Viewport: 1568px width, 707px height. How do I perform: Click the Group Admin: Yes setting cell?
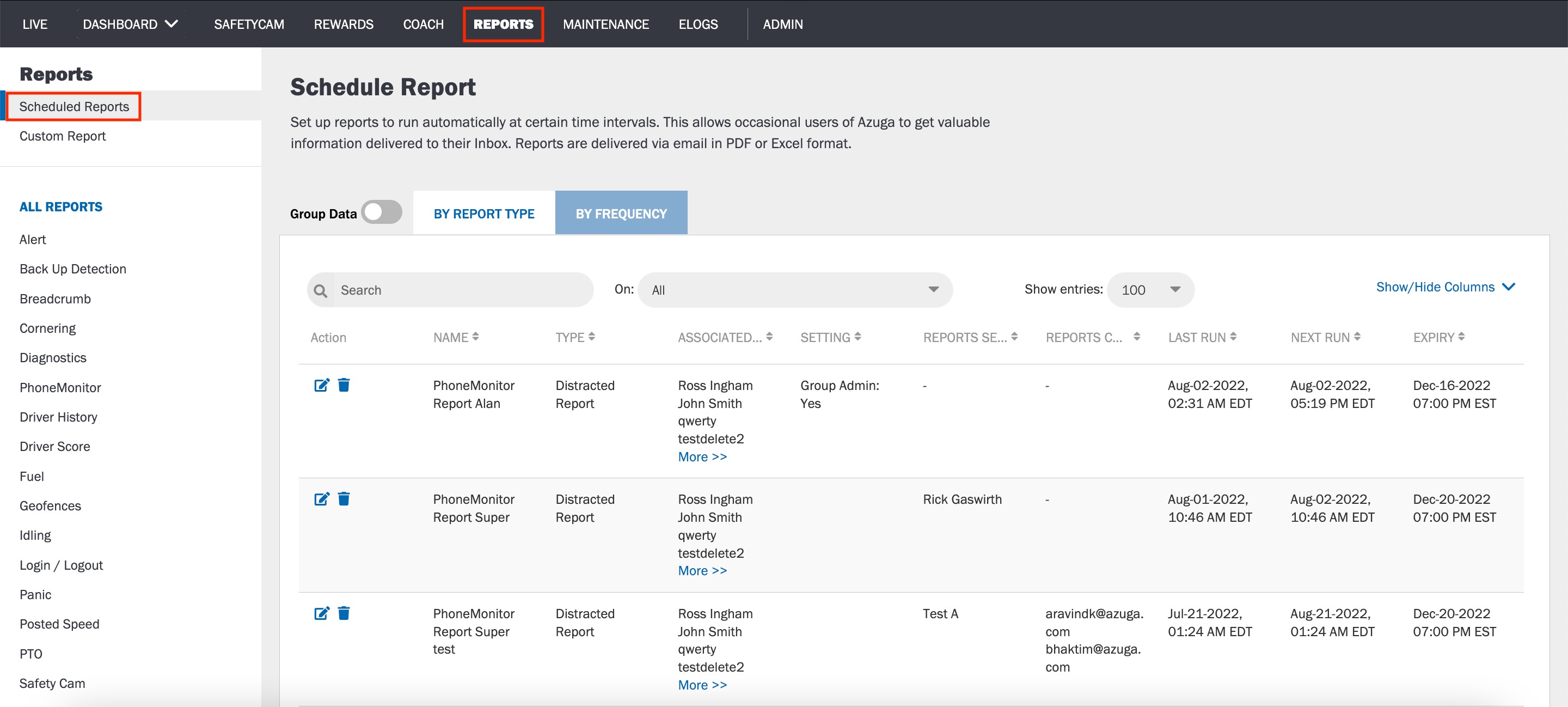840,394
